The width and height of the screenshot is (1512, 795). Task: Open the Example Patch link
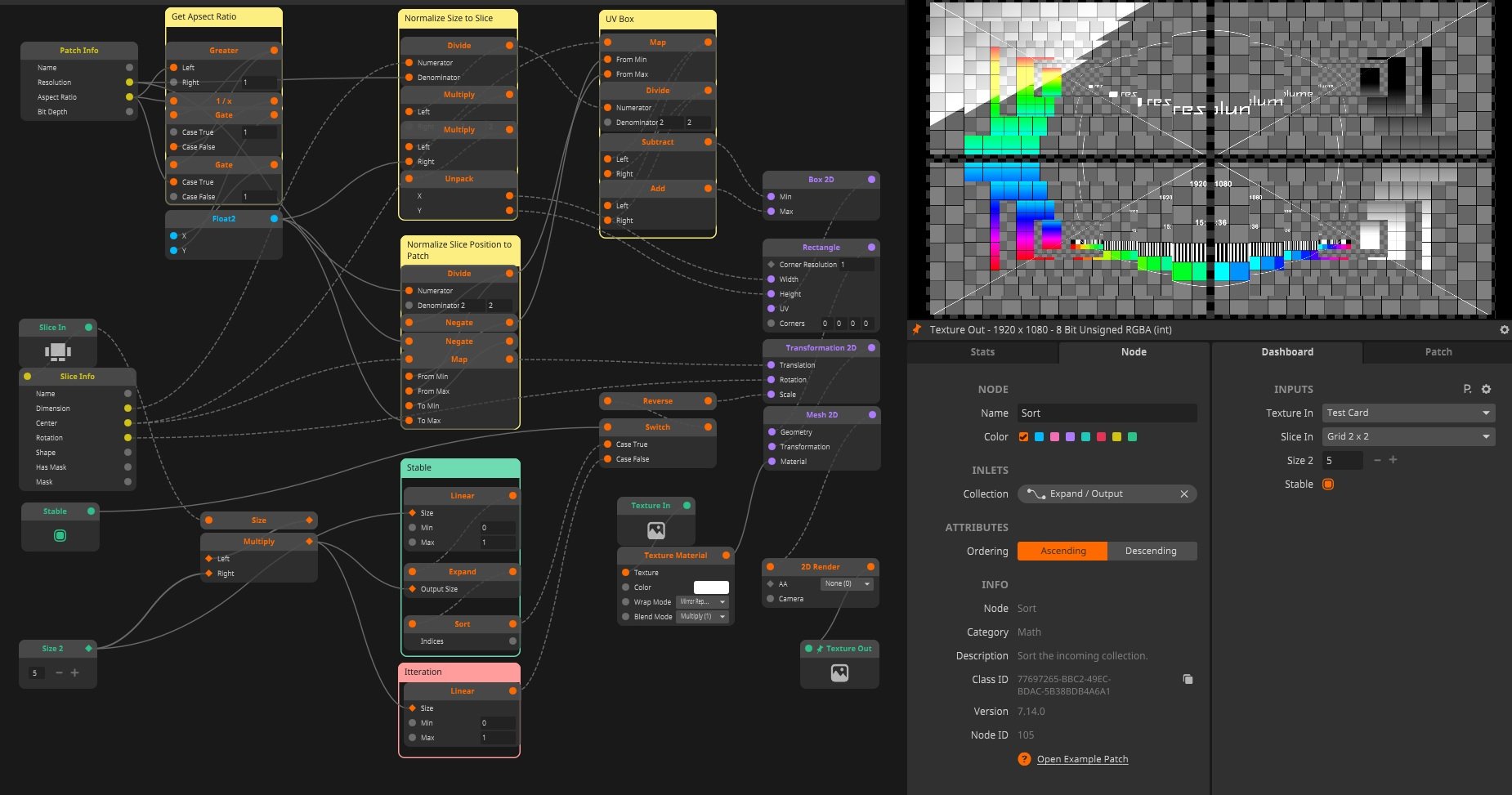(x=1082, y=759)
